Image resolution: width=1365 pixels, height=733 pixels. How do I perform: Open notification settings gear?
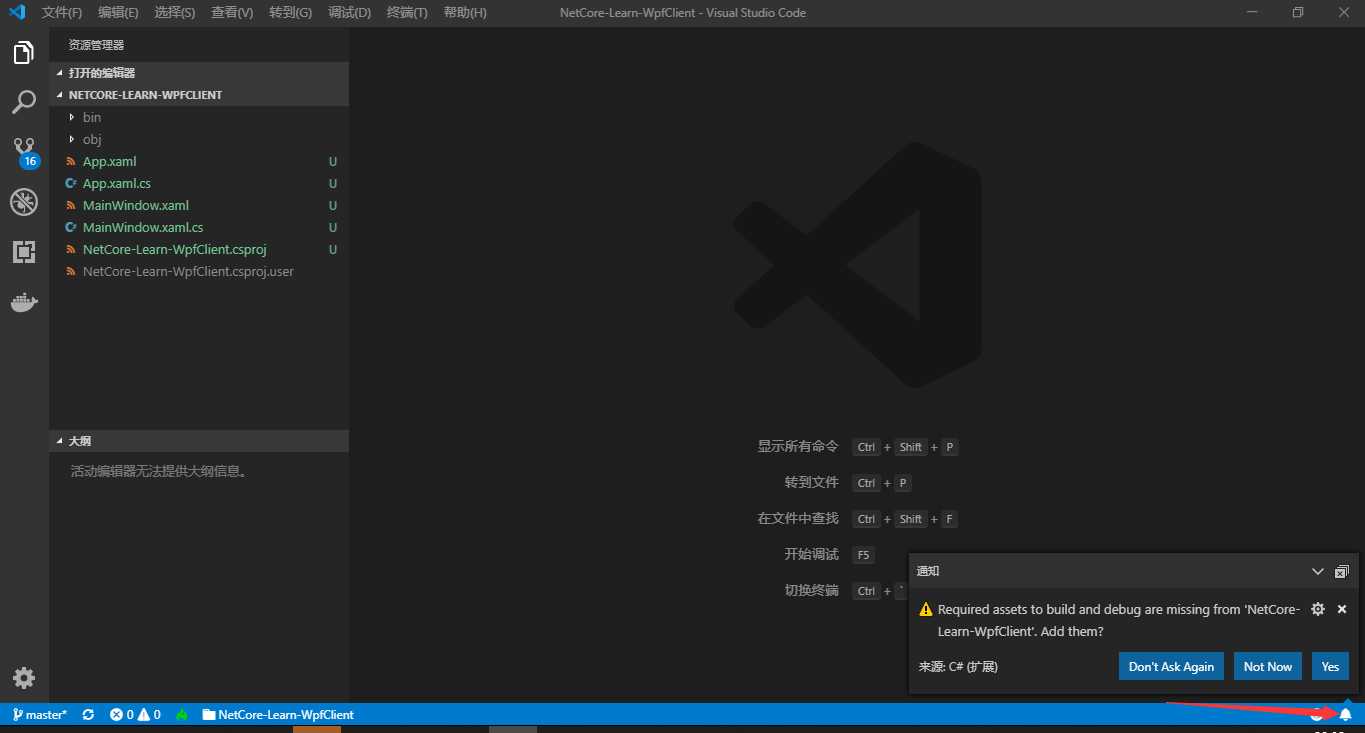(x=1318, y=609)
